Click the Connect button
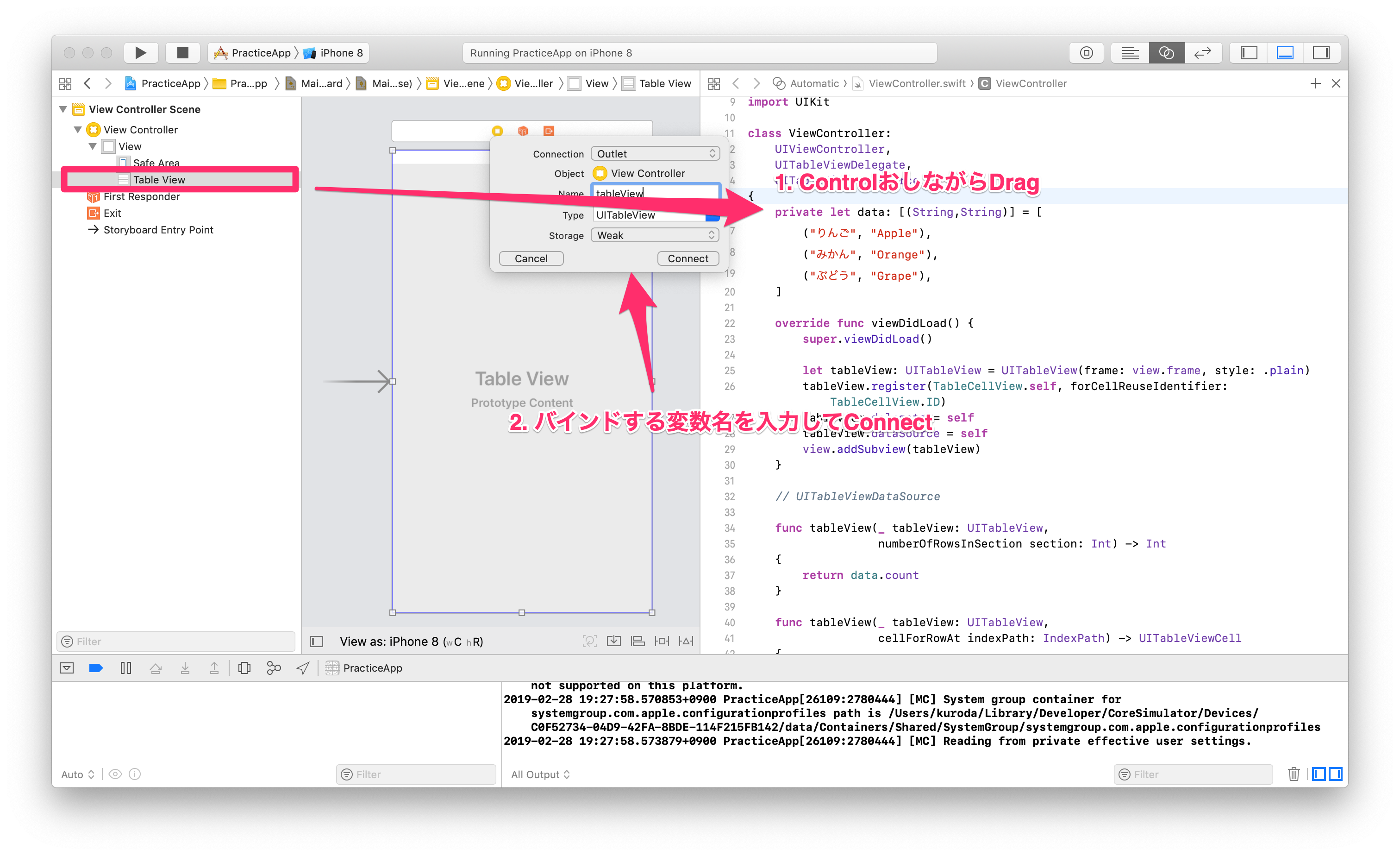This screenshot has height=856, width=1400. tap(687, 258)
